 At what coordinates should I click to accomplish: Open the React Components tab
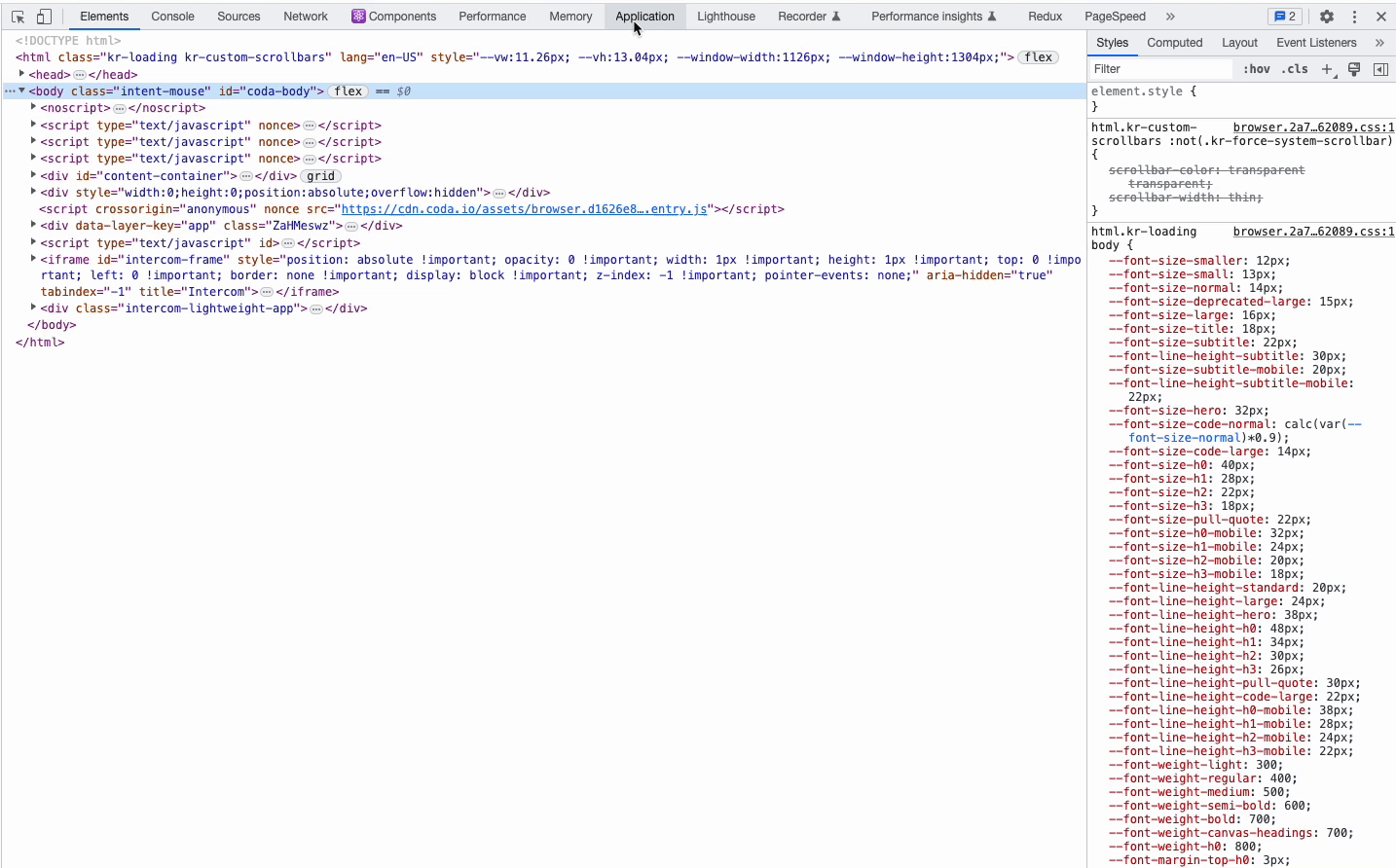pyautogui.click(x=394, y=17)
